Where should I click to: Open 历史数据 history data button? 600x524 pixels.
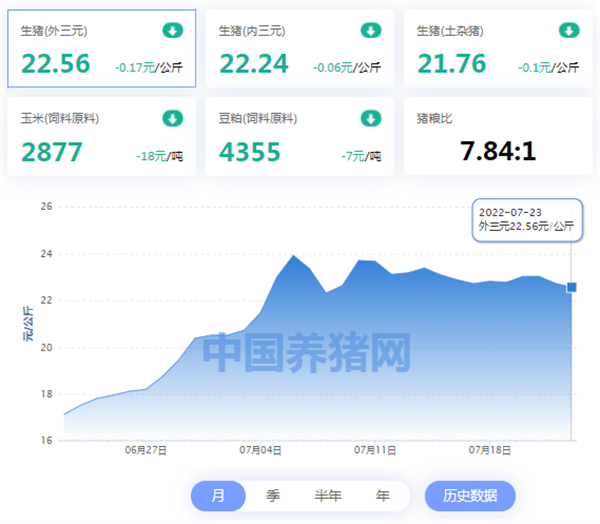470,496
